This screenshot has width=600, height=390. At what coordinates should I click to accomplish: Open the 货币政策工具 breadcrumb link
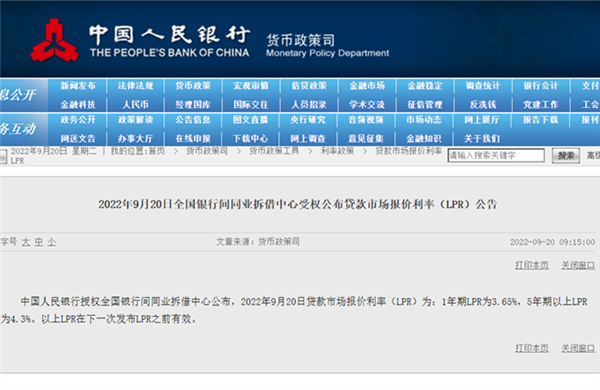pos(274,151)
